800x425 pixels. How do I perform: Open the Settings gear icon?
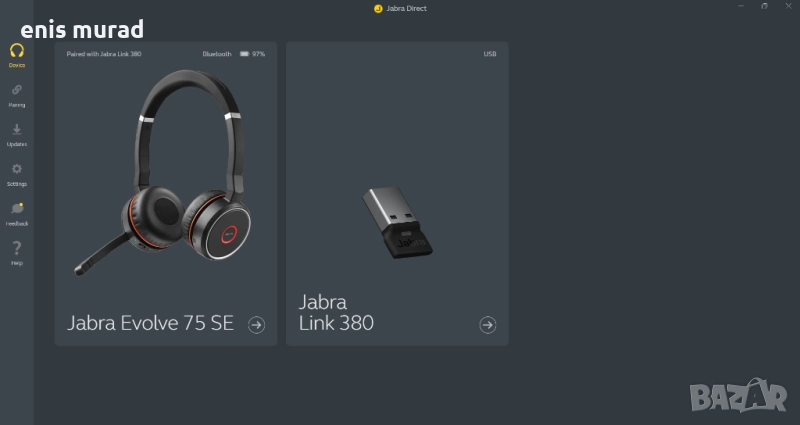click(x=17, y=169)
